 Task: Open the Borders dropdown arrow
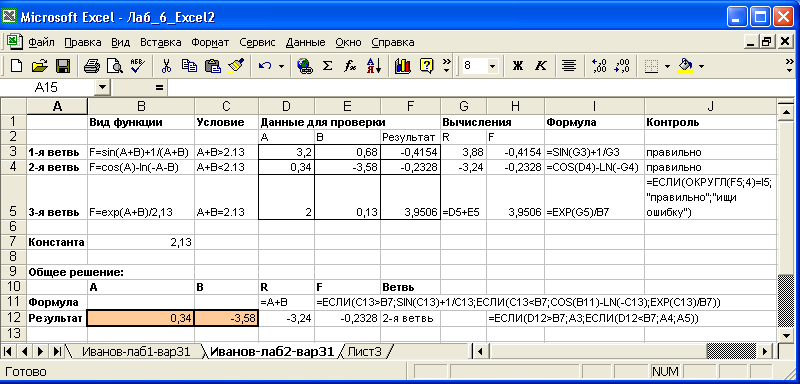click(668, 66)
